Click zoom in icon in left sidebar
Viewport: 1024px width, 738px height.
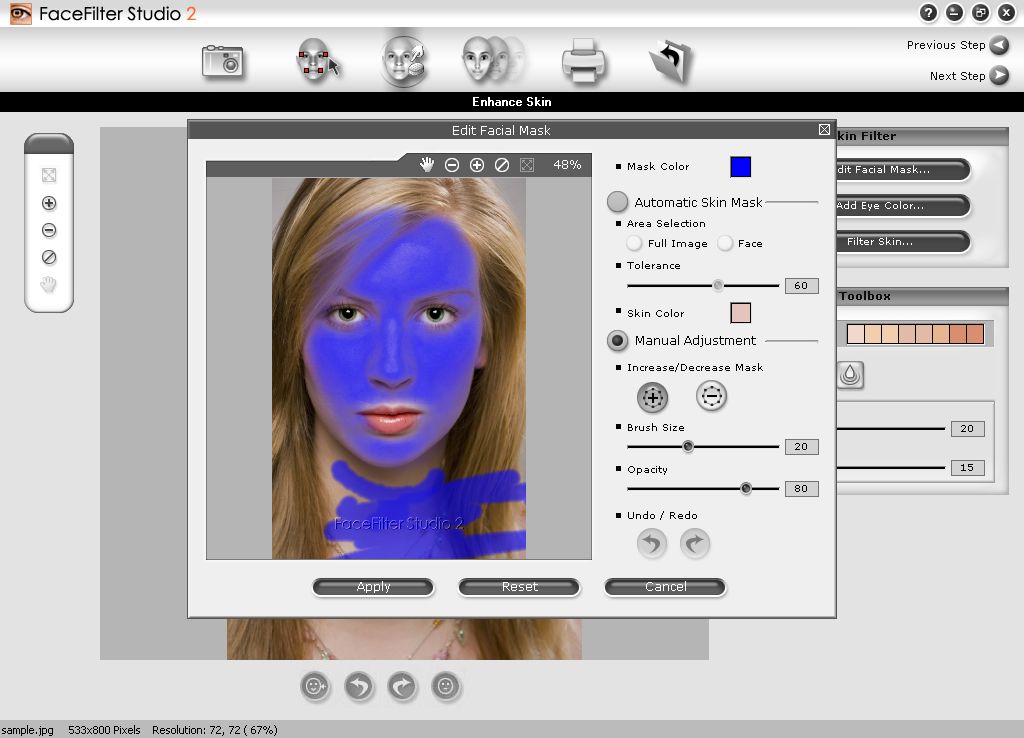tap(49, 203)
